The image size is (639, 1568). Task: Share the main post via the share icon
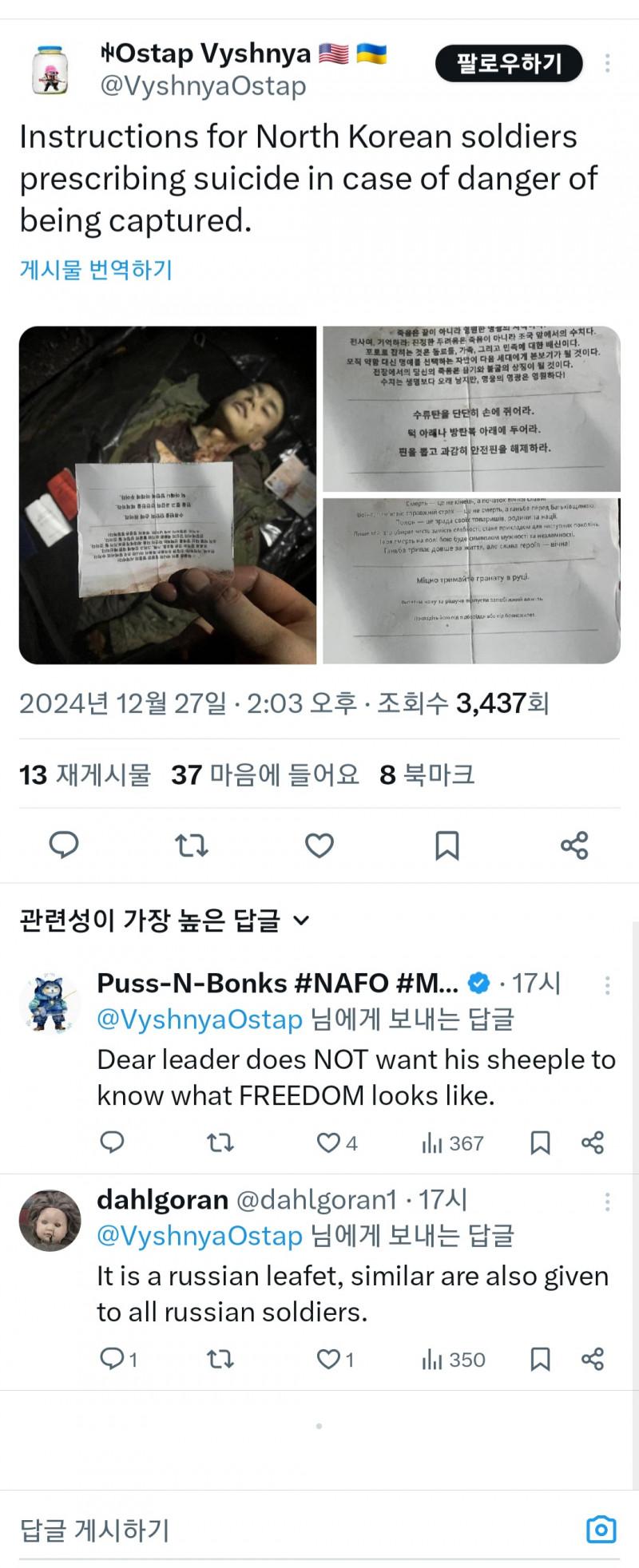click(x=574, y=845)
